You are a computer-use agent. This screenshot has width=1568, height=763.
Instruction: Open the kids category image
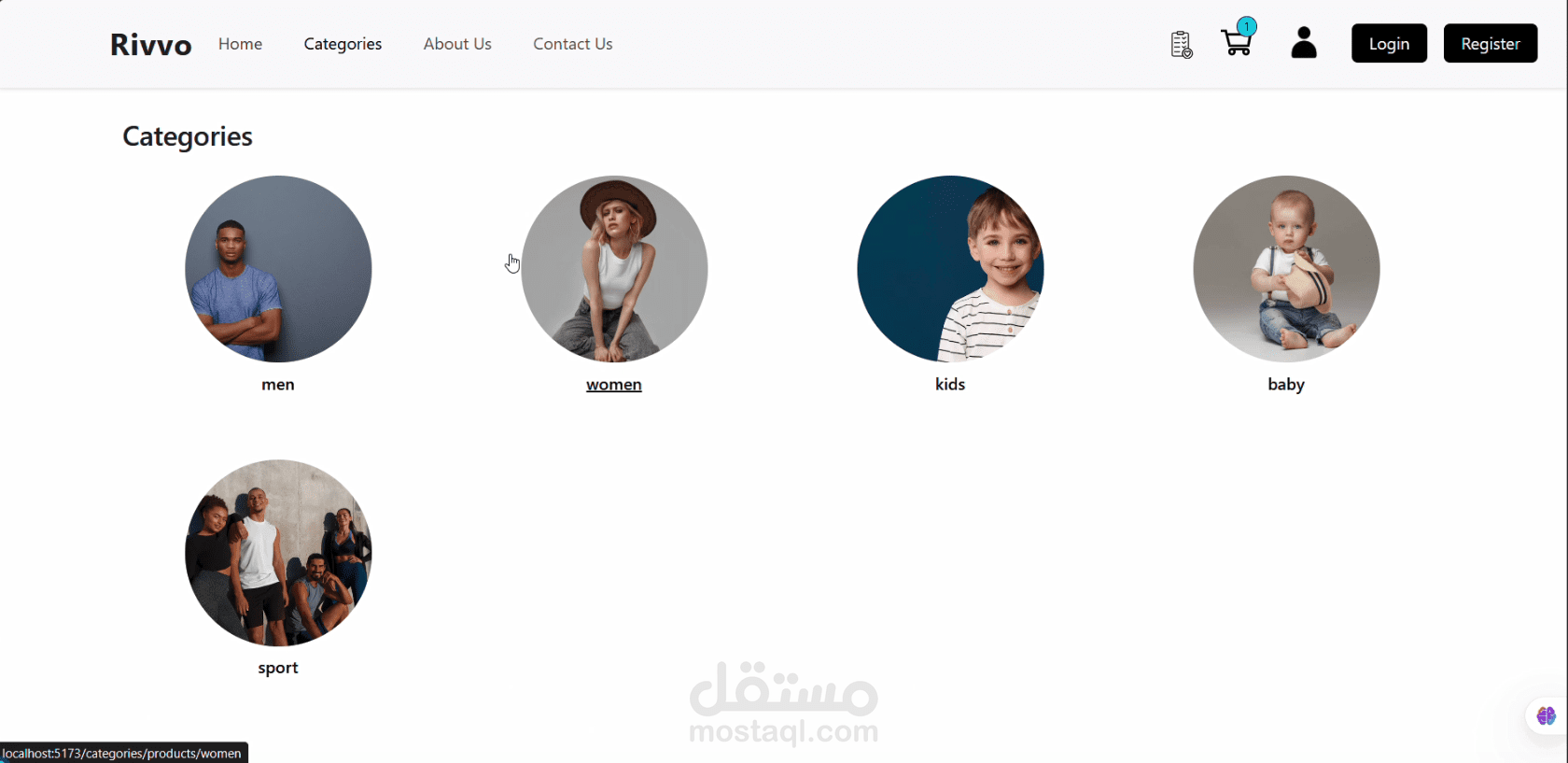(x=950, y=269)
